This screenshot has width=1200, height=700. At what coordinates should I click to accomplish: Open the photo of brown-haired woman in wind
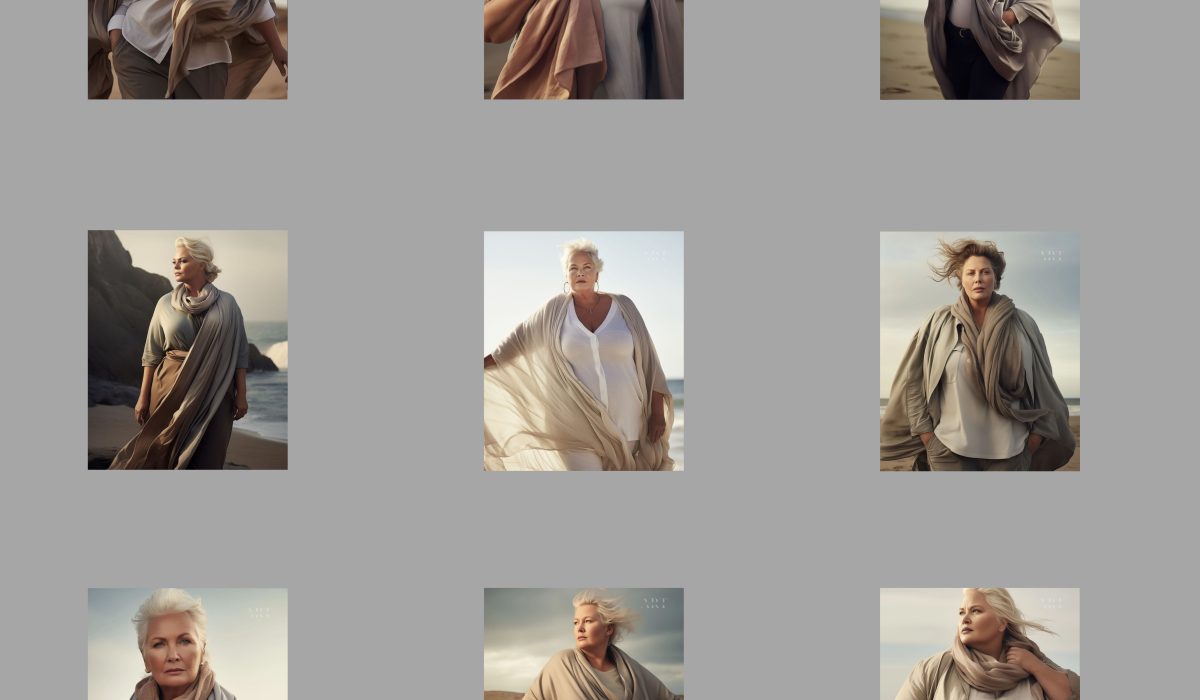tap(979, 350)
